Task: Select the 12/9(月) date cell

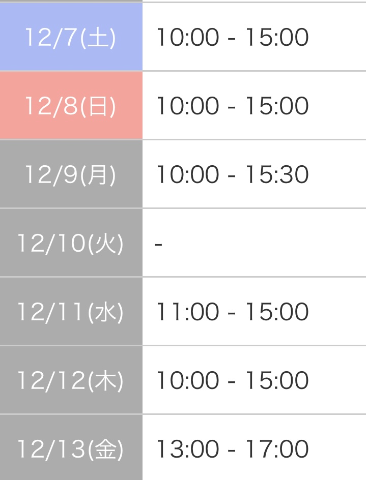Action: click(71, 174)
